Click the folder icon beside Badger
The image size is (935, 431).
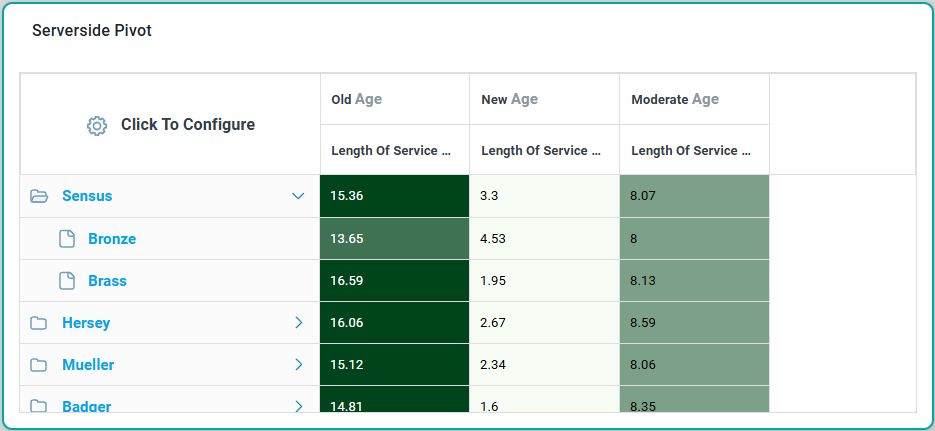pyautogui.click(x=39, y=406)
